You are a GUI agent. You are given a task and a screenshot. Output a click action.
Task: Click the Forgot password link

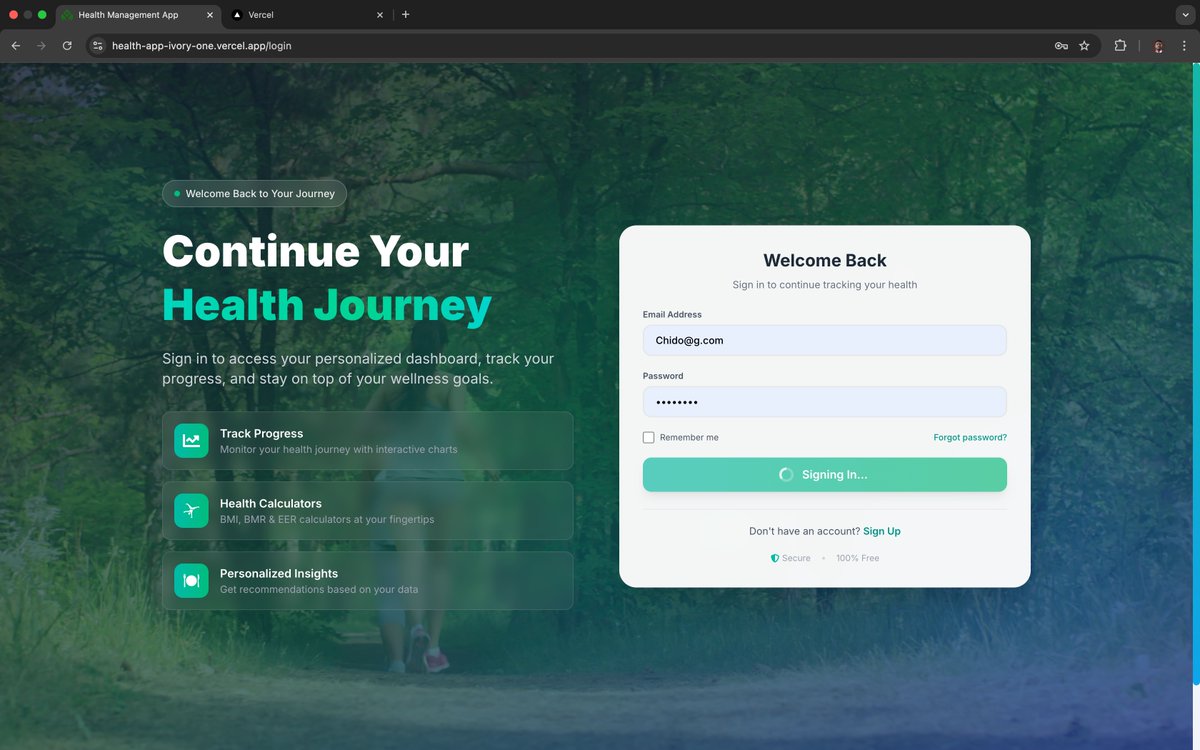[x=970, y=437]
